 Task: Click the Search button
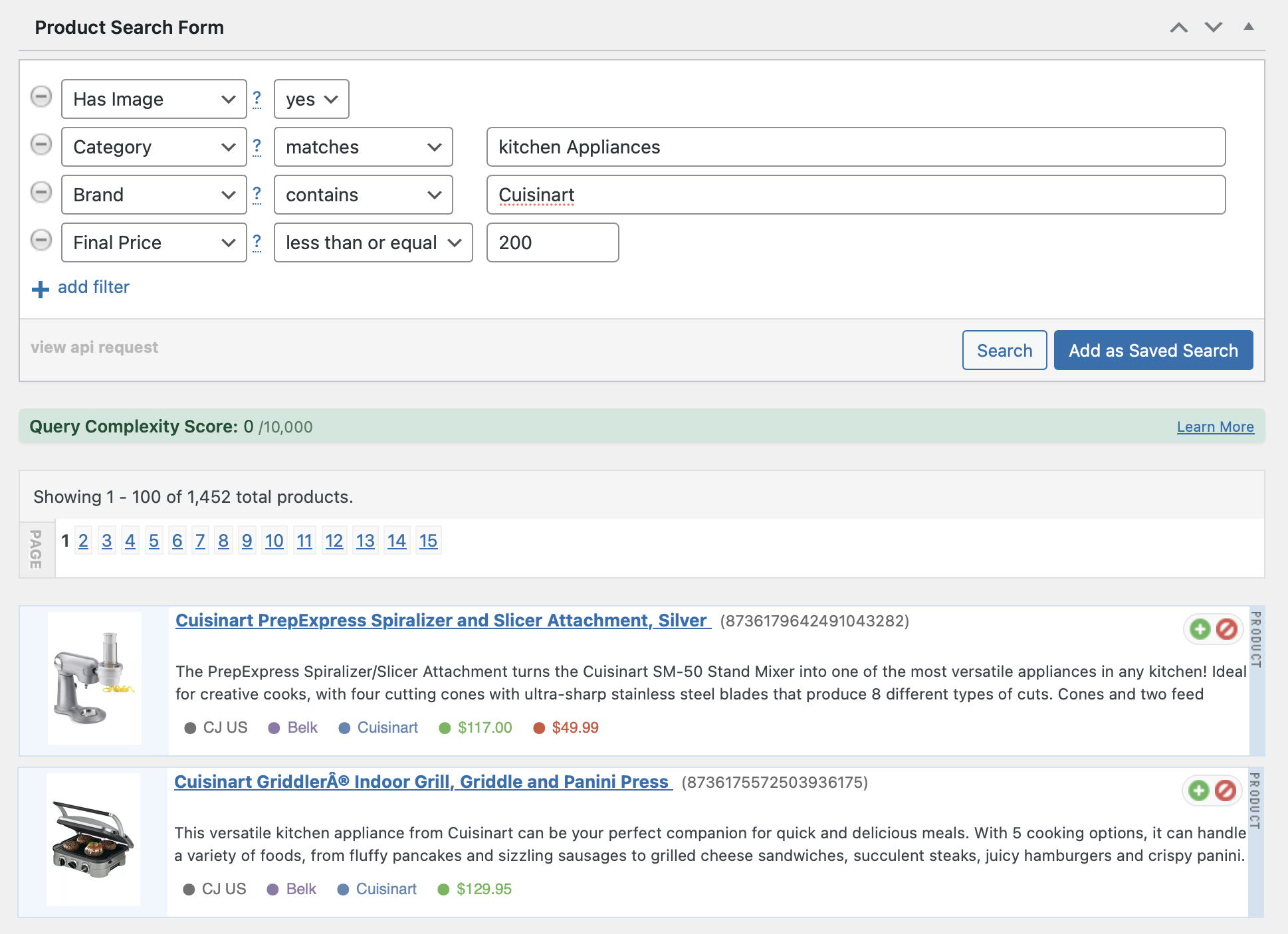tap(1005, 350)
